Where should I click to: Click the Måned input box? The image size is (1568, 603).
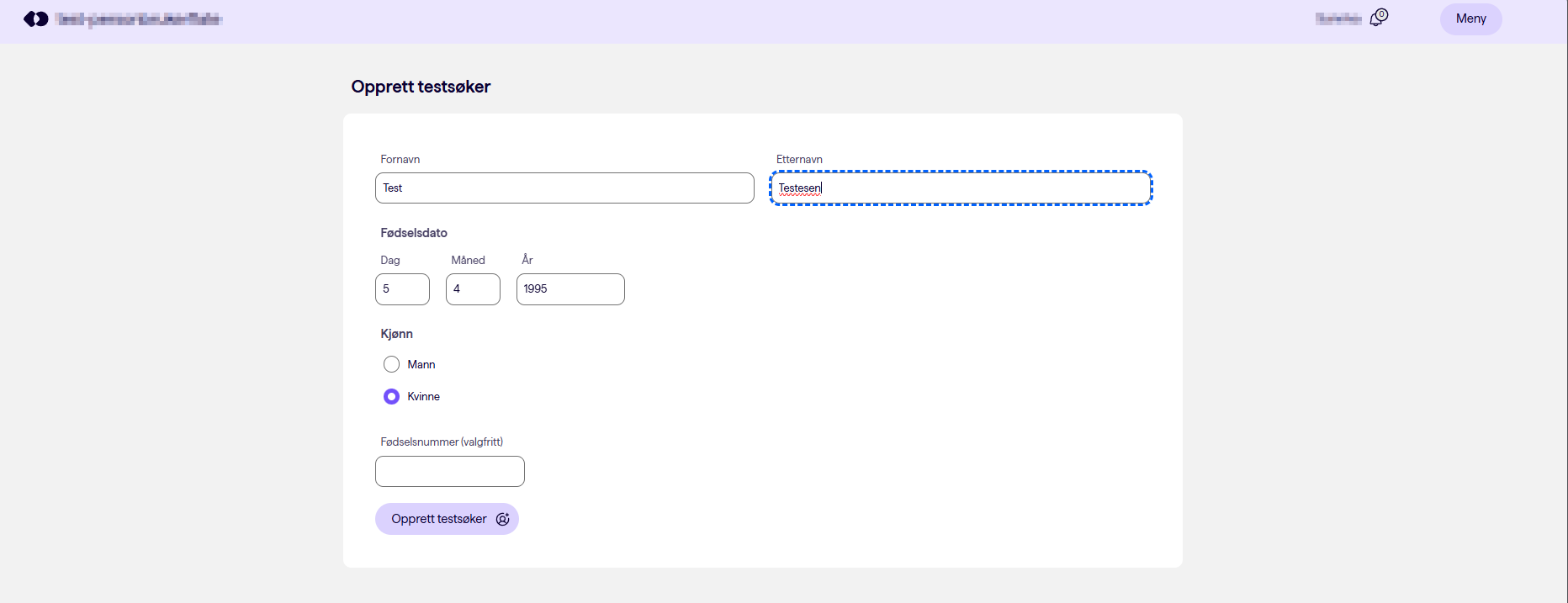click(473, 288)
